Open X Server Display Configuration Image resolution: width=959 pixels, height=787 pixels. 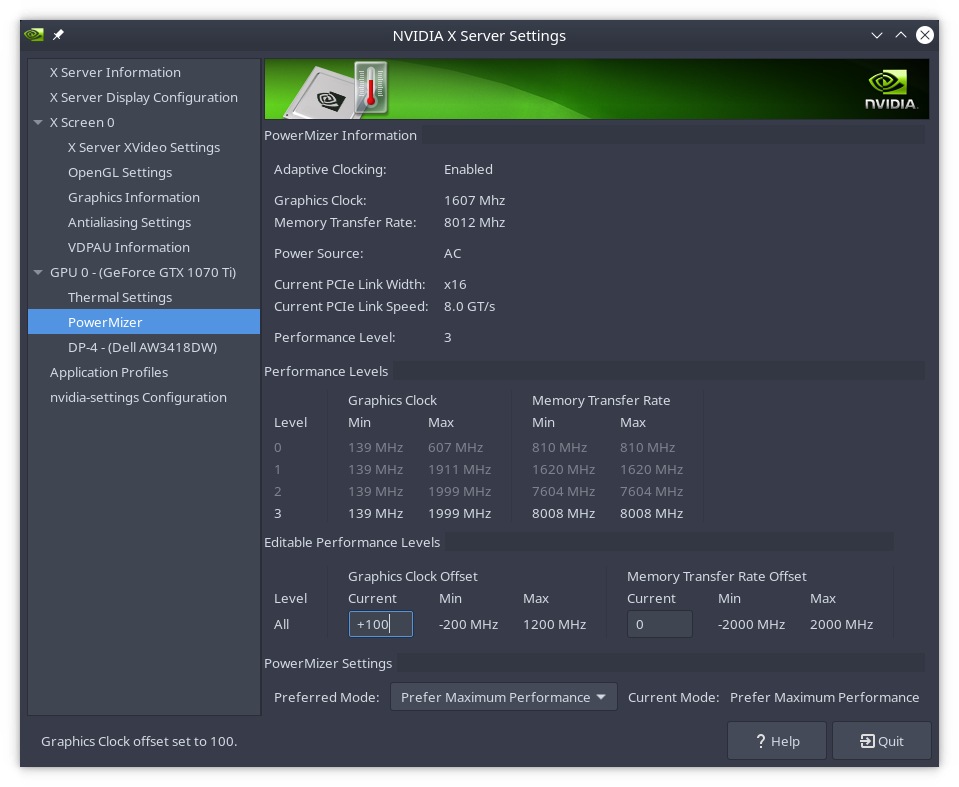coord(144,97)
